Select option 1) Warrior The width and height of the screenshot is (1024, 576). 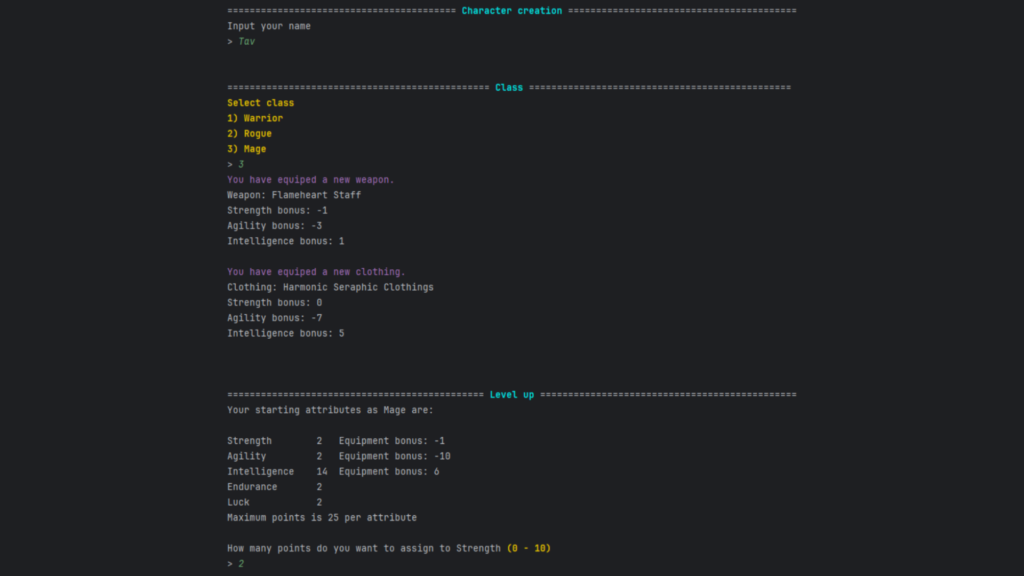coord(255,117)
